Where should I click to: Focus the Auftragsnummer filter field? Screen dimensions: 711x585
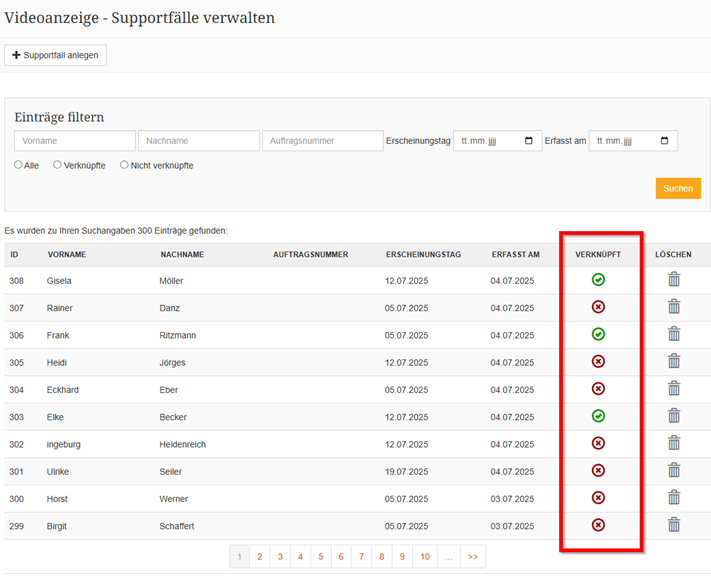(x=322, y=141)
